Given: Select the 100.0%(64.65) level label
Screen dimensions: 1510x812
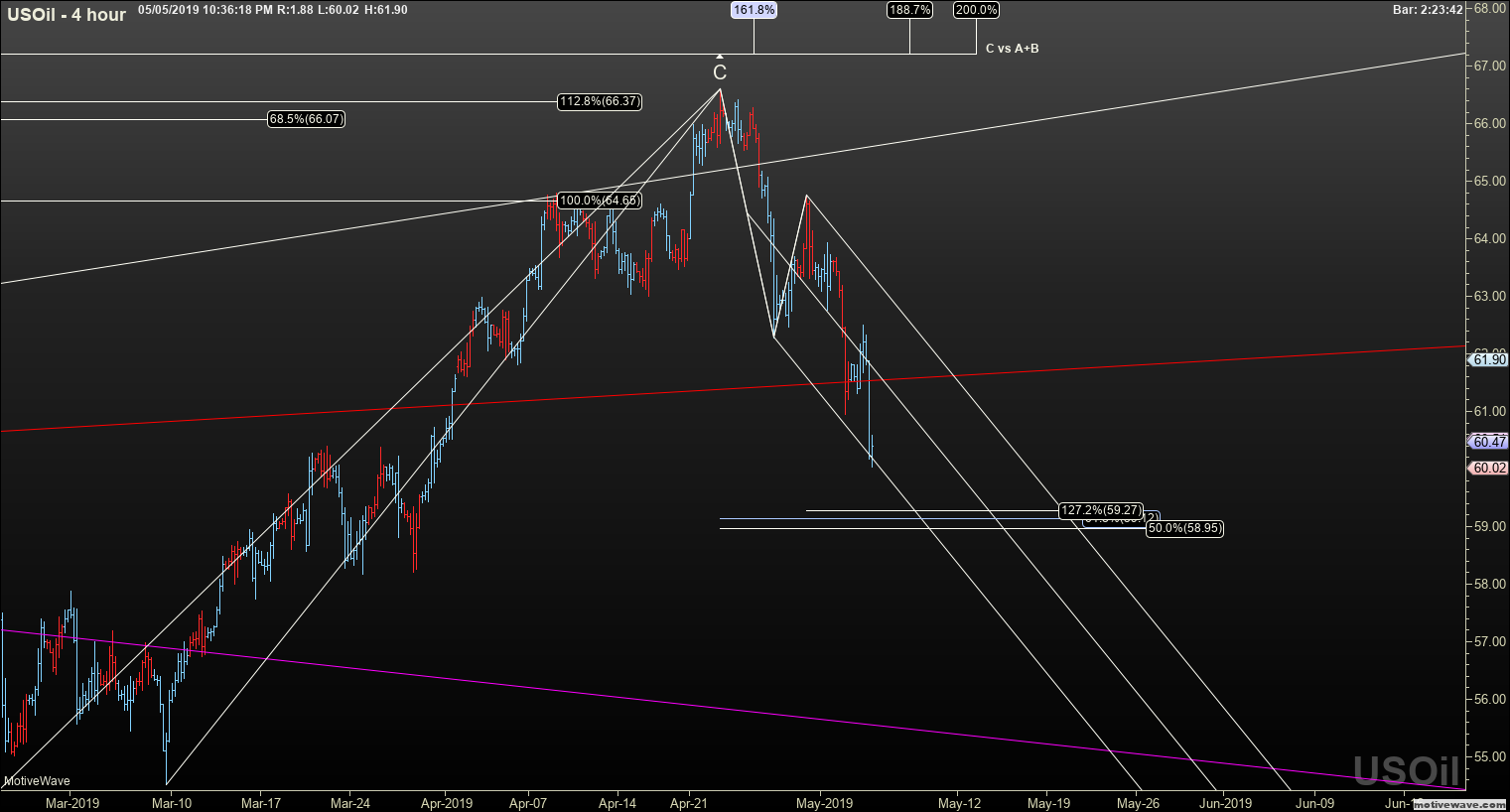Looking at the screenshot, I should (600, 201).
